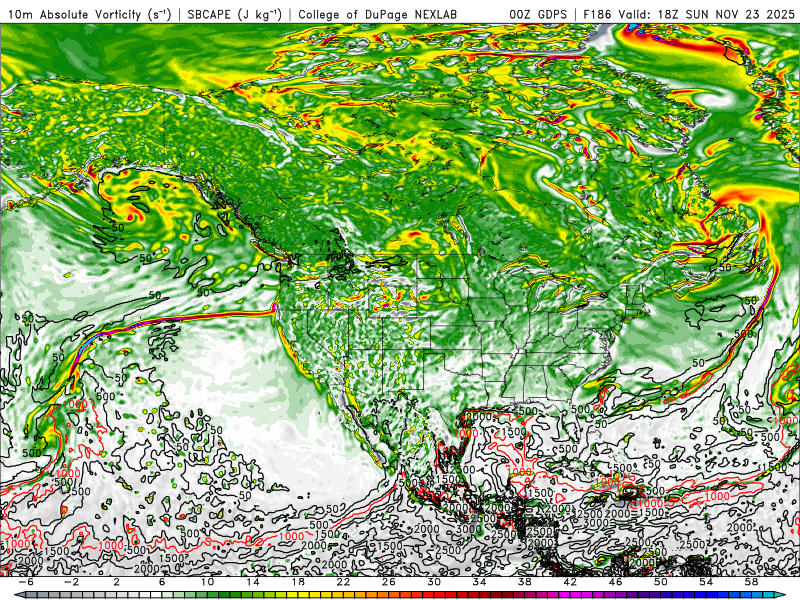Viewport: 800px width, 600px height.
Task: Click the colorbar tick label '18'
Action: 298,582
